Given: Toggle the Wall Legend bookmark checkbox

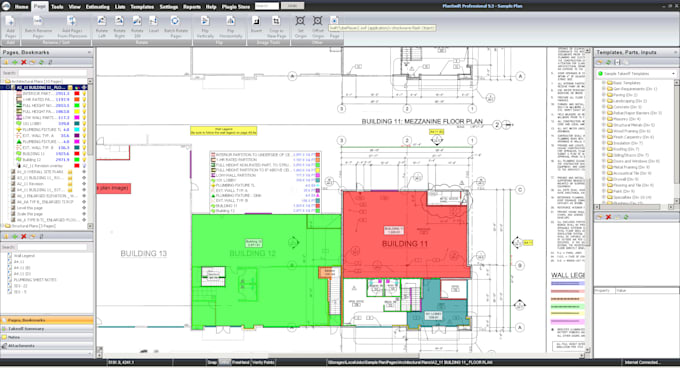Looking at the screenshot, I should click(10, 256).
